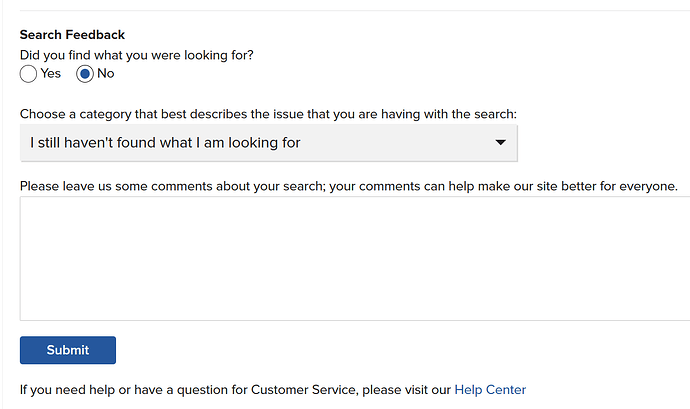Click the black triangle in the category selector
This screenshot has width=690, height=409.
(500, 143)
